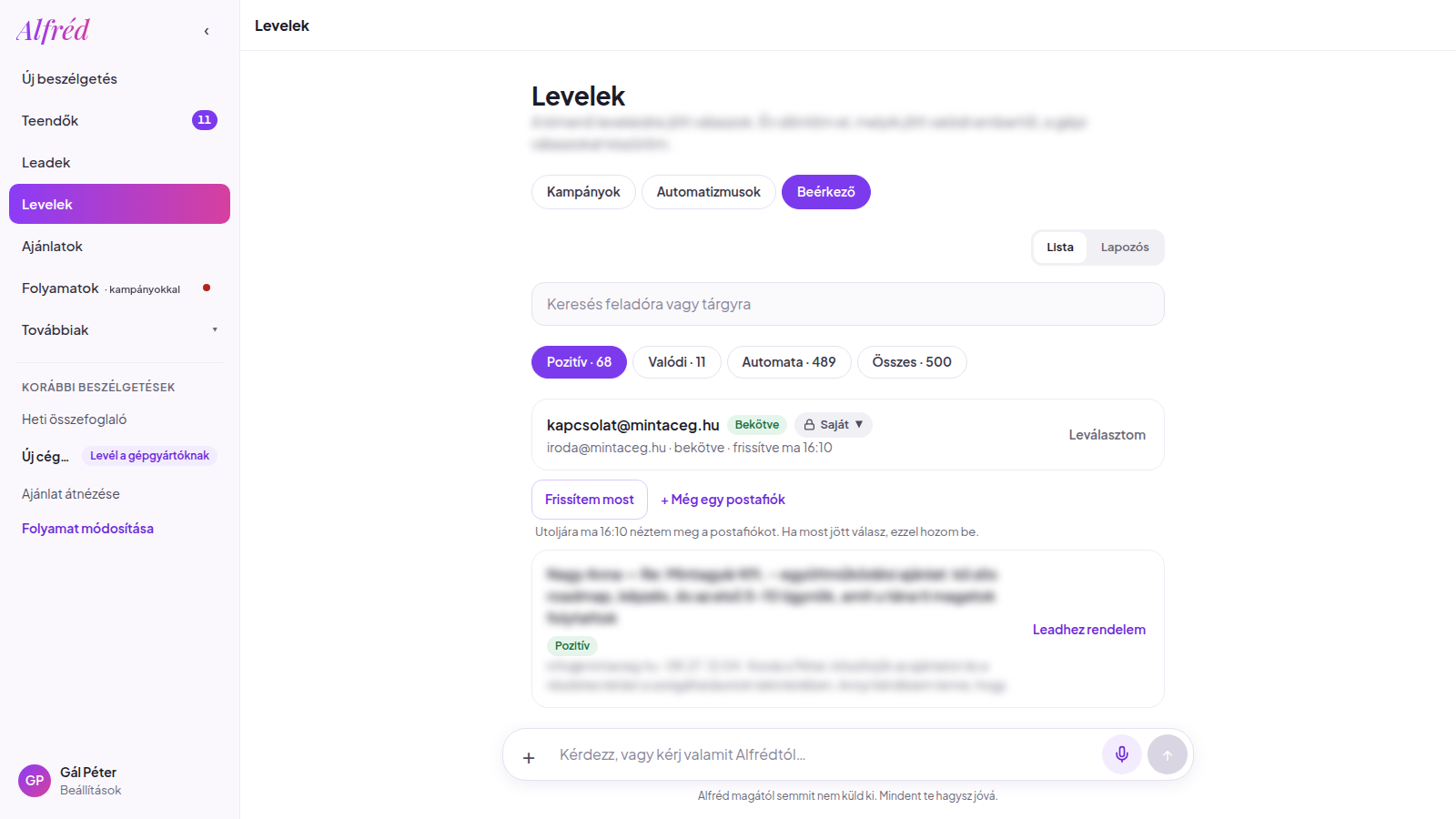The height and width of the screenshot is (819, 1456).
Task: Filter by Pozitív · 68
Action: pyautogui.click(x=579, y=362)
